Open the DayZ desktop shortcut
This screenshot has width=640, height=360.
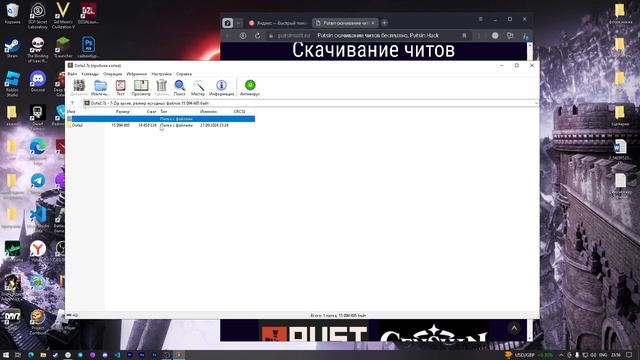point(12,318)
